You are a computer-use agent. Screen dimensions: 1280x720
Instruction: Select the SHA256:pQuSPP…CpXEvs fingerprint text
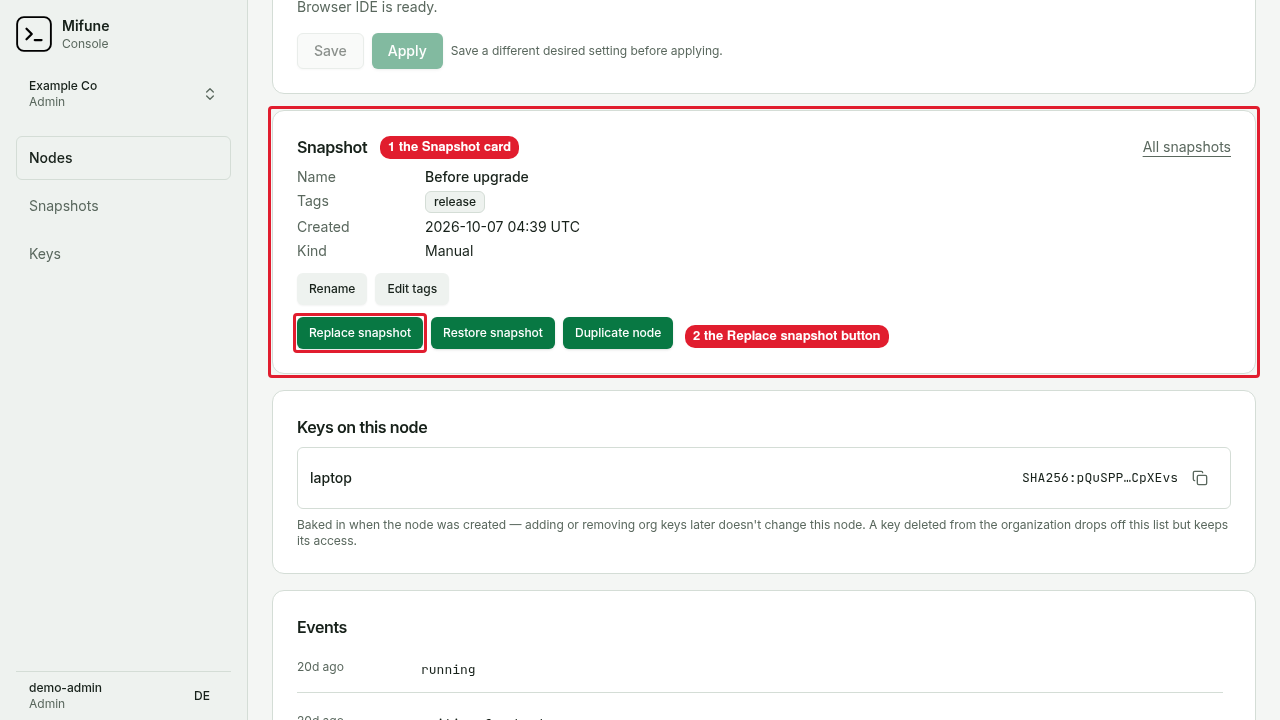(1100, 478)
